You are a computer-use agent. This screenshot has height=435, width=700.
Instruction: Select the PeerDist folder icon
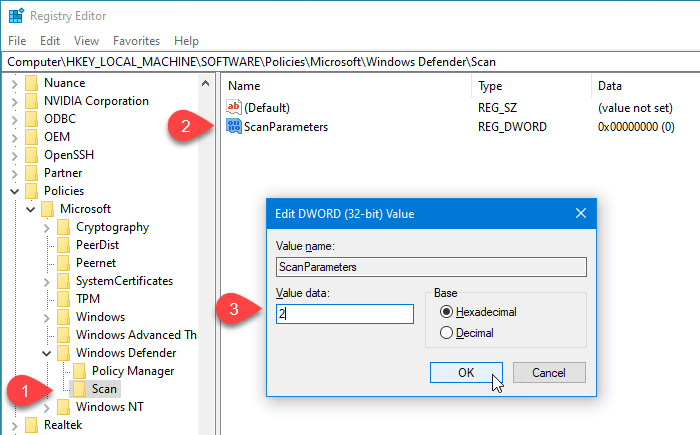point(63,245)
